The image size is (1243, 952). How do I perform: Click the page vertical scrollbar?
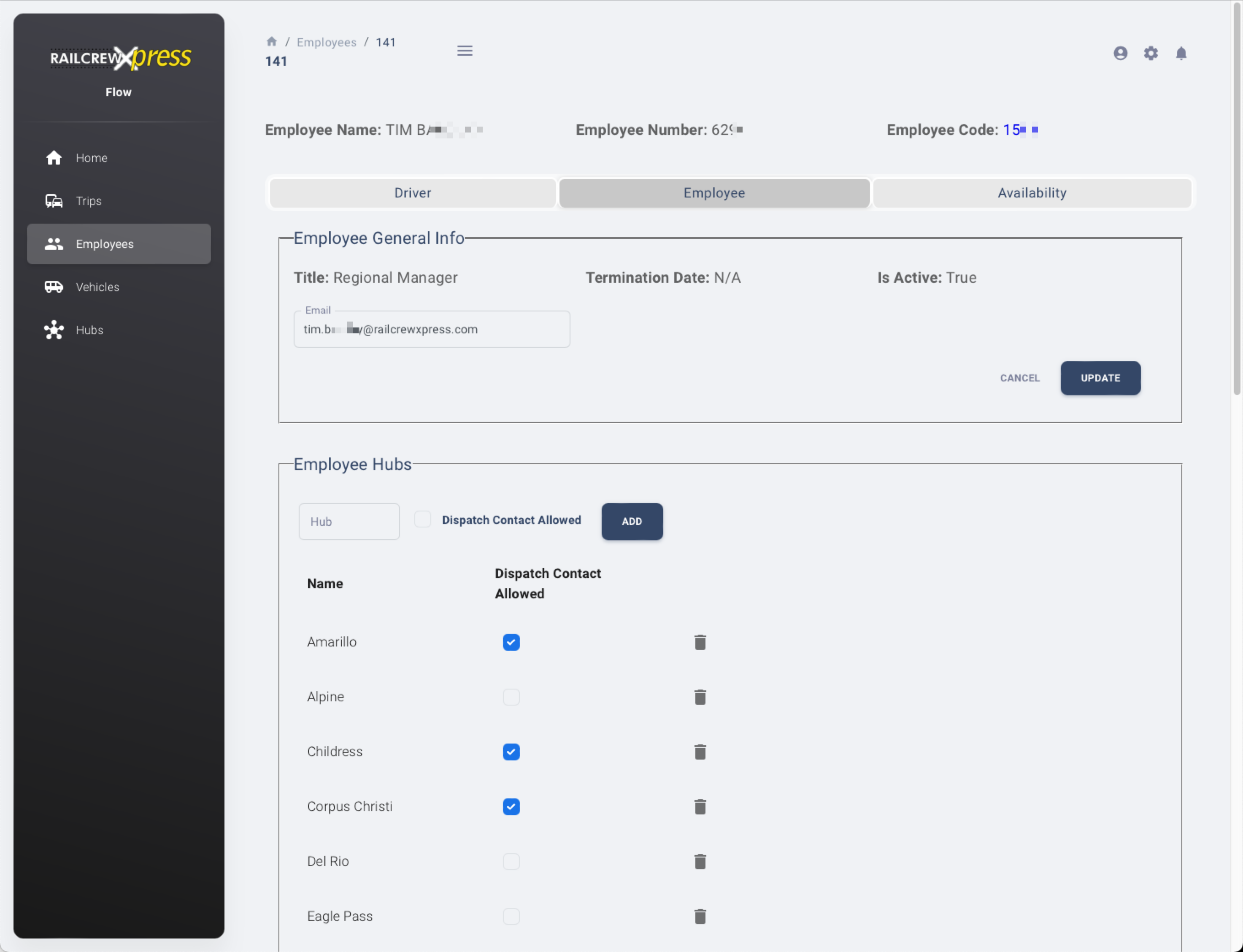point(1237,198)
